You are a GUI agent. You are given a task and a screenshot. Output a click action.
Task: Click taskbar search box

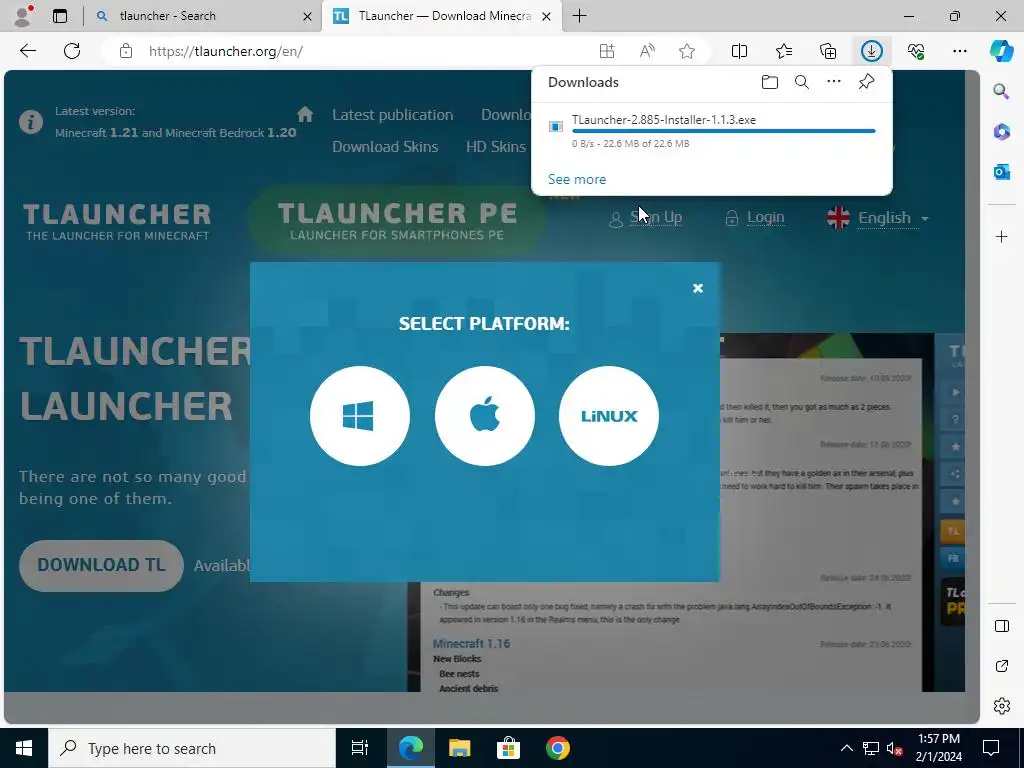pos(192,748)
